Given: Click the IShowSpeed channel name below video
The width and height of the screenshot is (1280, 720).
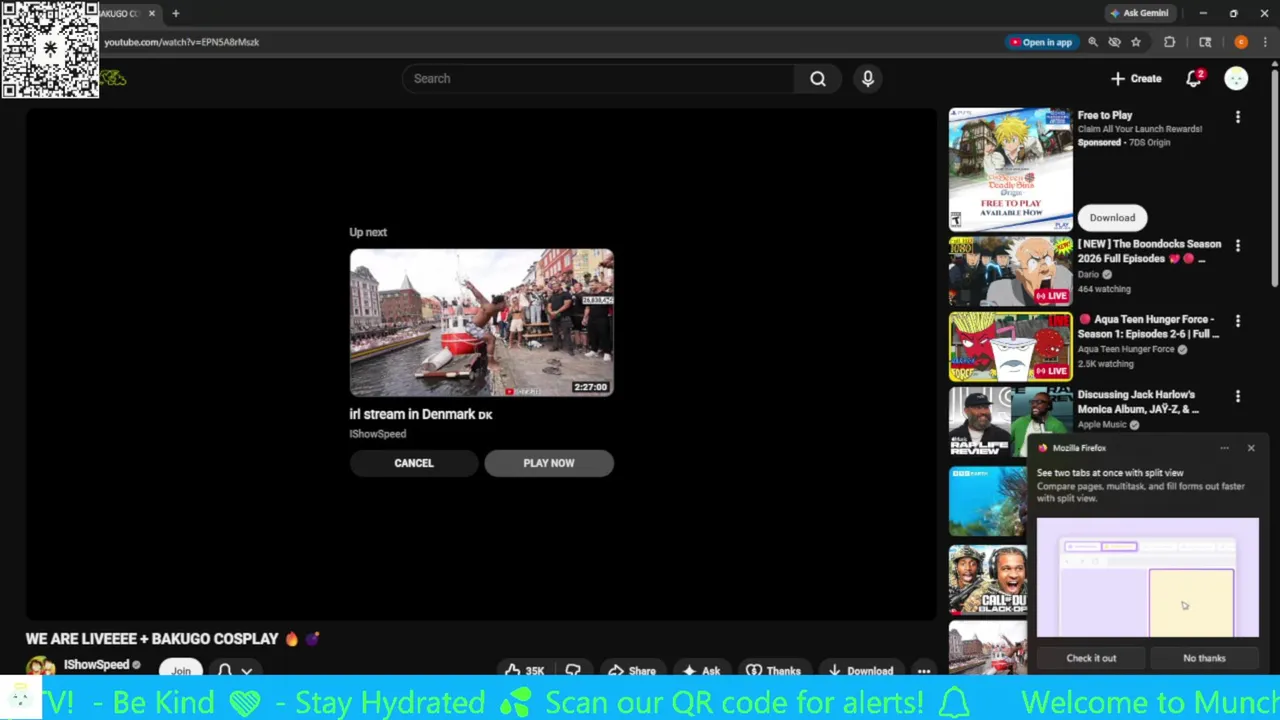Looking at the screenshot, I should tap(96, 665).
